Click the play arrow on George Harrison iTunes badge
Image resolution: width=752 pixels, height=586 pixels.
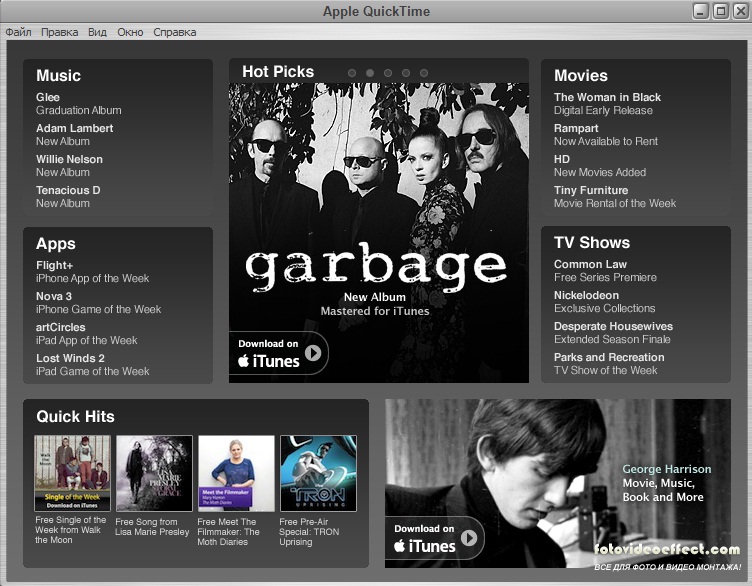[x=469, y=538]
